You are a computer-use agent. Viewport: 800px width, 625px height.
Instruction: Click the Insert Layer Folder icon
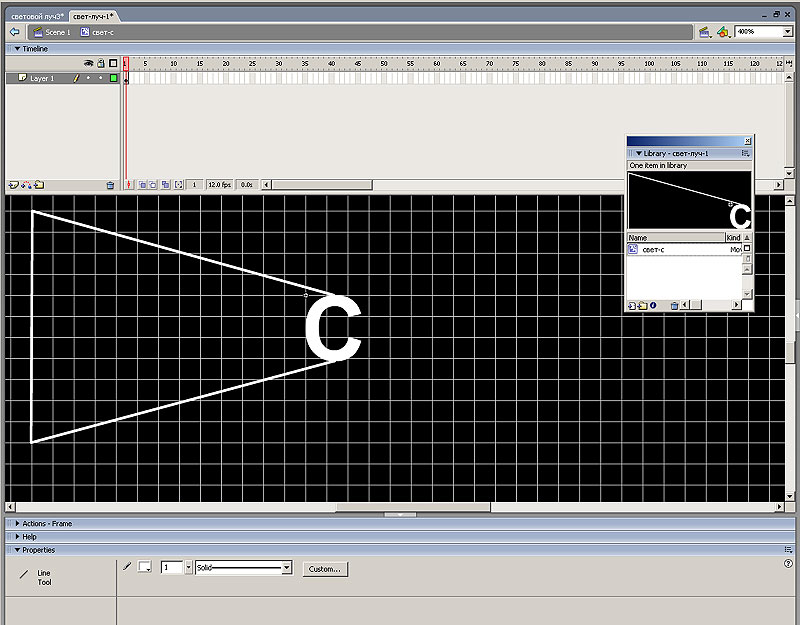[x=38, y=185]
